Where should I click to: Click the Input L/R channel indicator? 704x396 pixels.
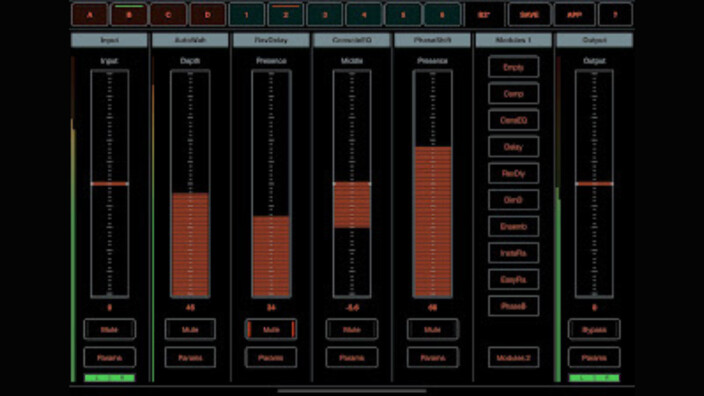tap(110, 378)
